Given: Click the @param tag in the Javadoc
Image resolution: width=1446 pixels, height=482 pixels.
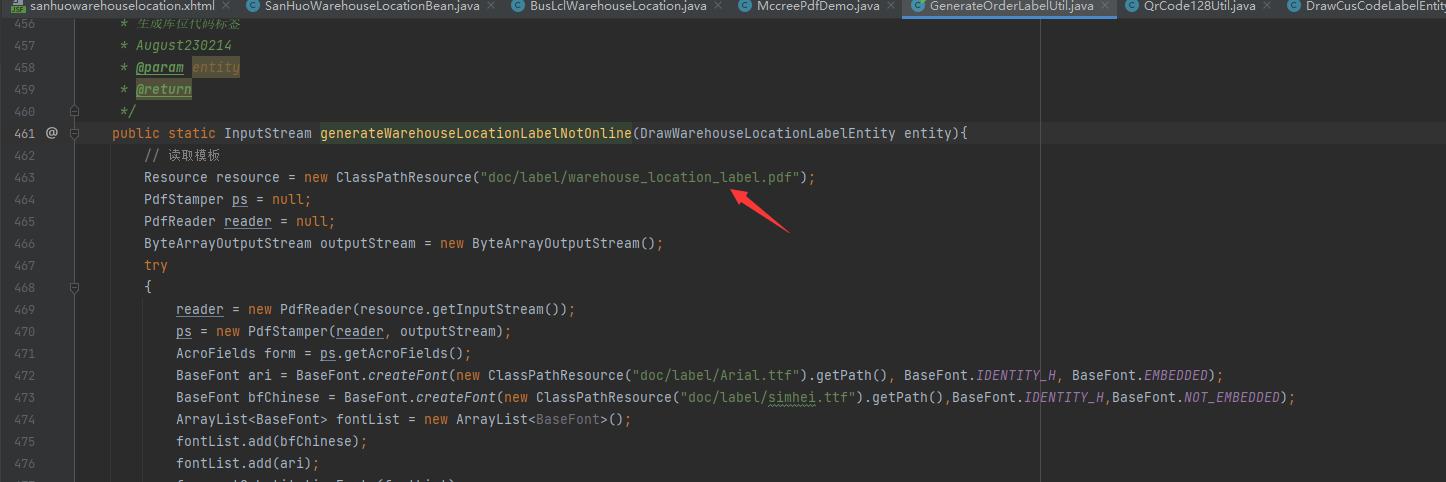Looking at the screenshot, I should (x=160, y=67).
